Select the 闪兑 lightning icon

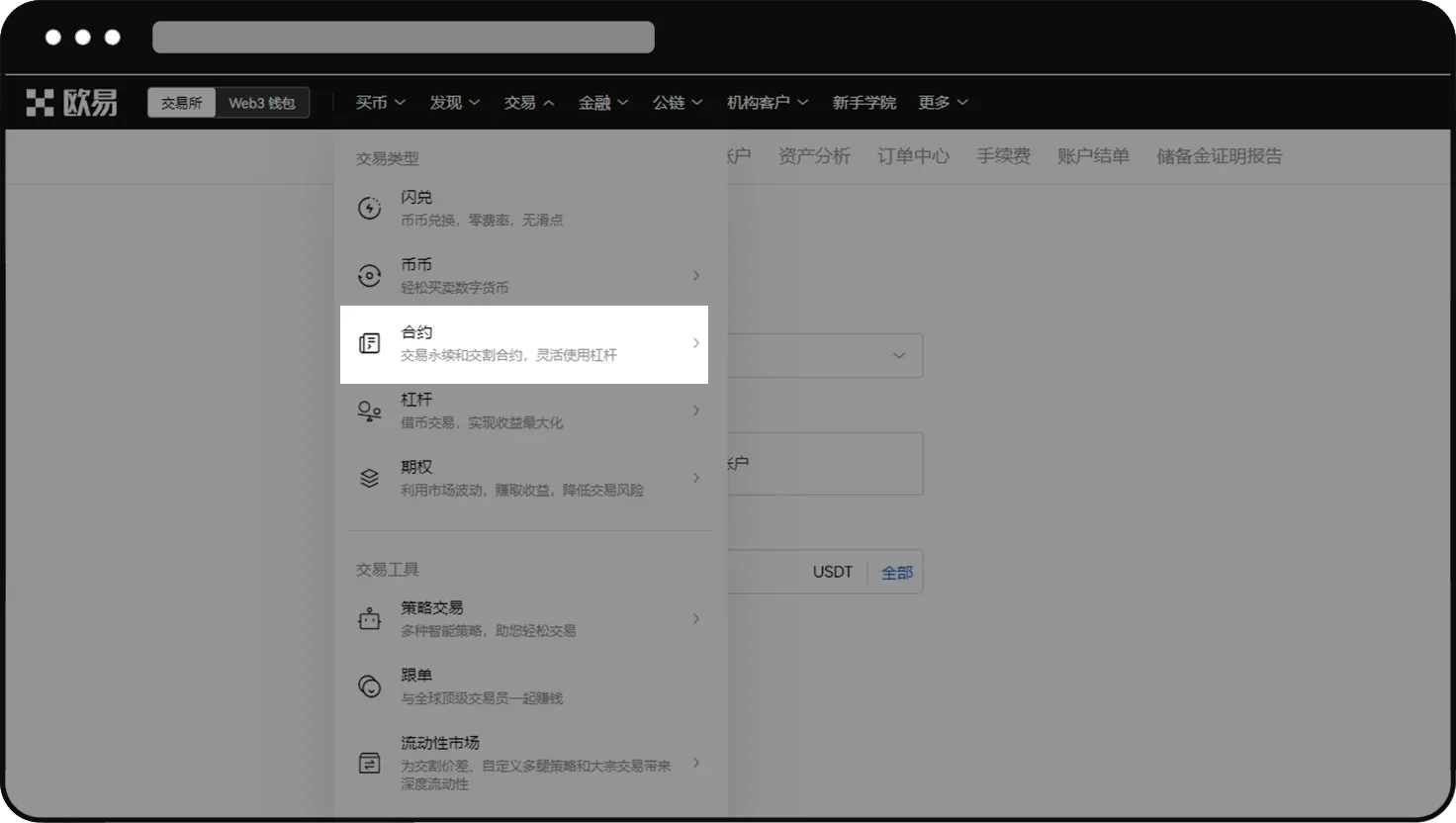tap(369, 208)
